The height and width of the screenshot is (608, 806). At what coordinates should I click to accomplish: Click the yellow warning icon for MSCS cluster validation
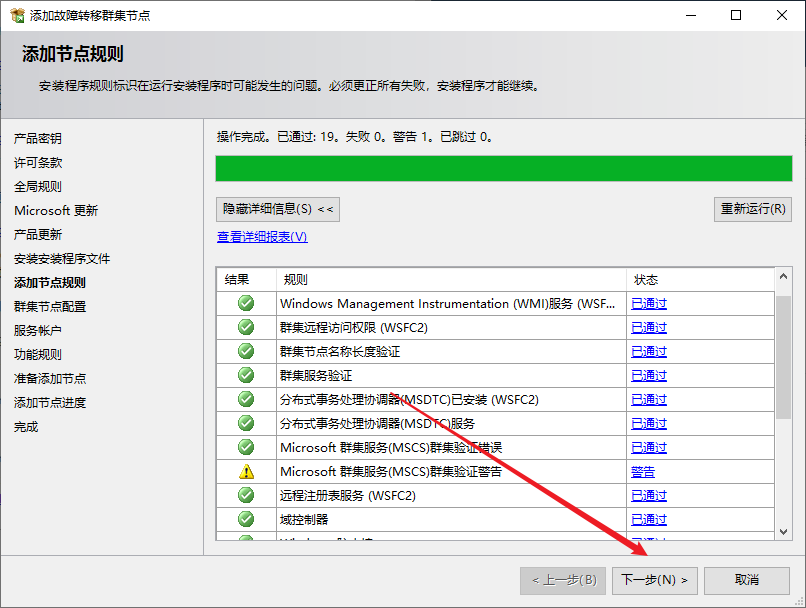click(246, 472)
